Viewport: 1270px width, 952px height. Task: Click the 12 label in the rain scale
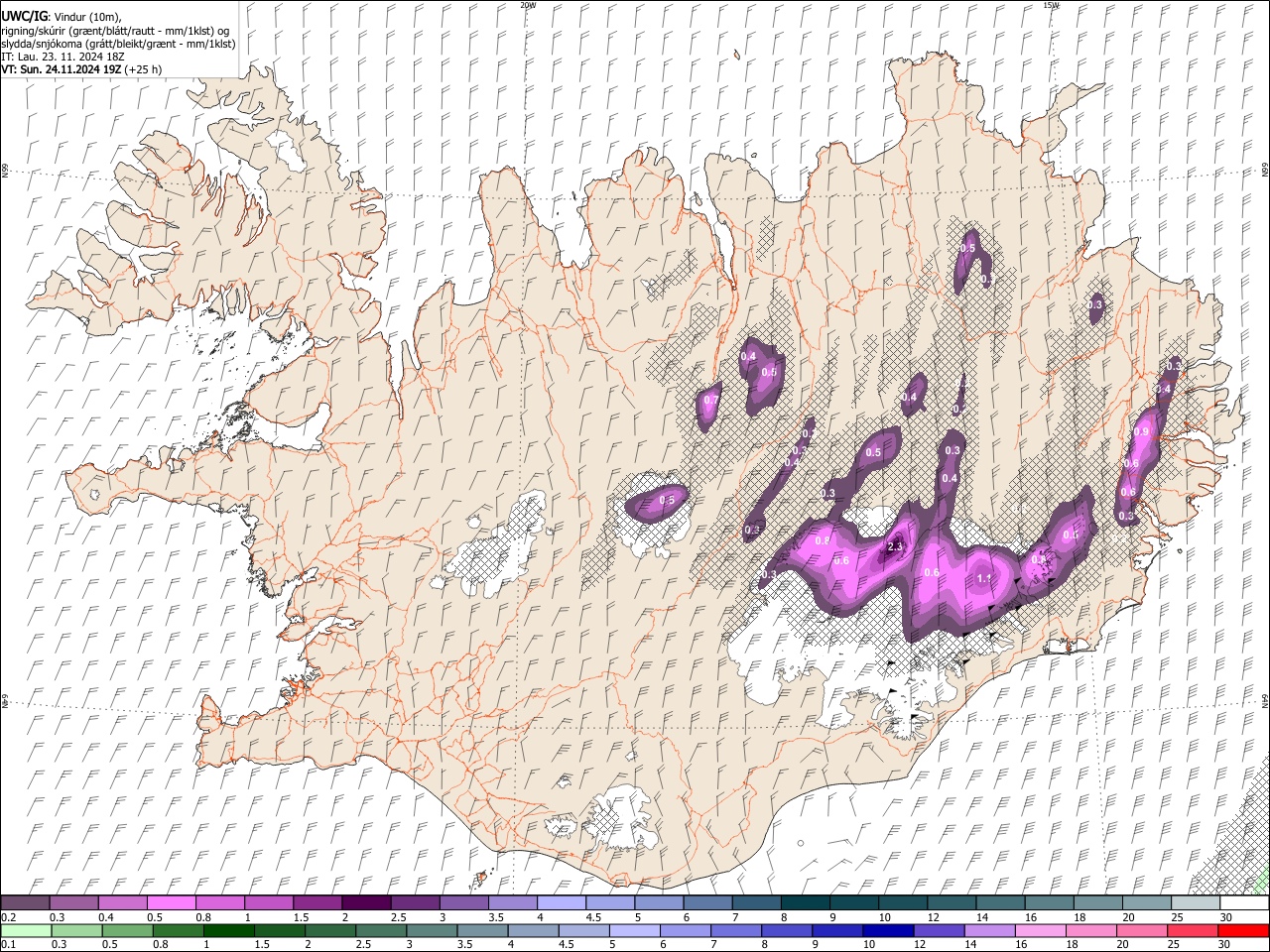[x=921, y=945]
